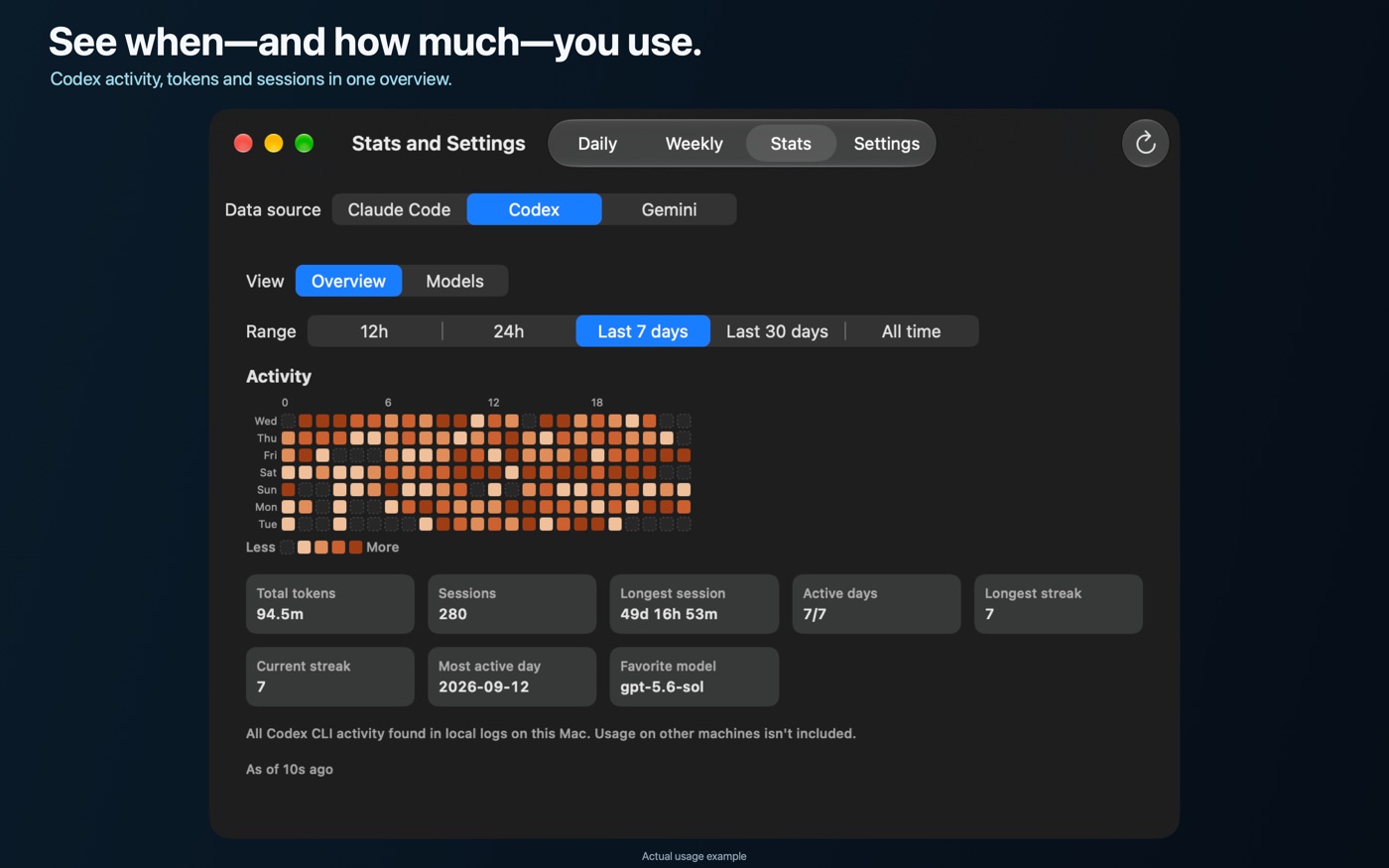The width and height of the screenshot is (1389, 868).
Task: Select Codex data source
Action: click(x=534, y=209)
